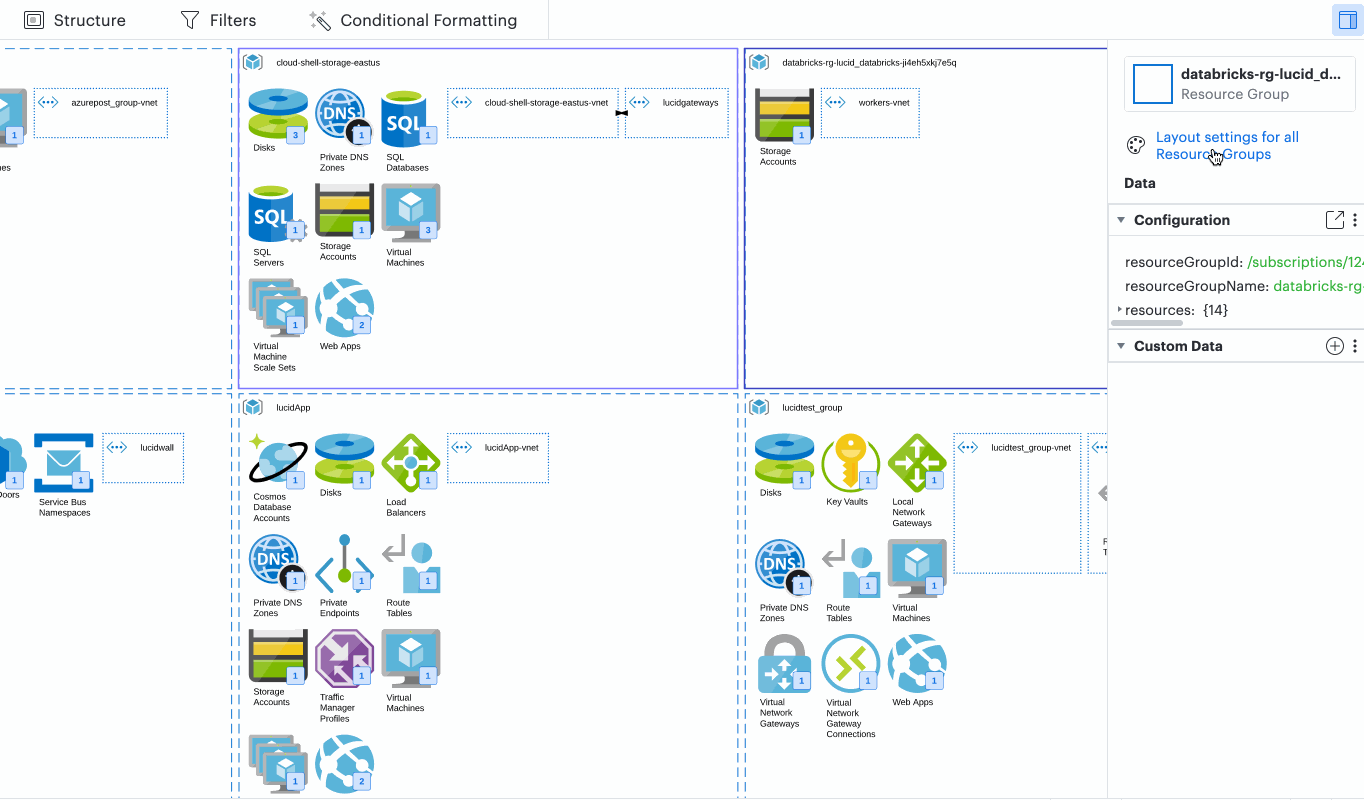The height and width of the screenshot is (800, 1364).
Task: Expand the resources {14} entry
Action: [1120, 309]
